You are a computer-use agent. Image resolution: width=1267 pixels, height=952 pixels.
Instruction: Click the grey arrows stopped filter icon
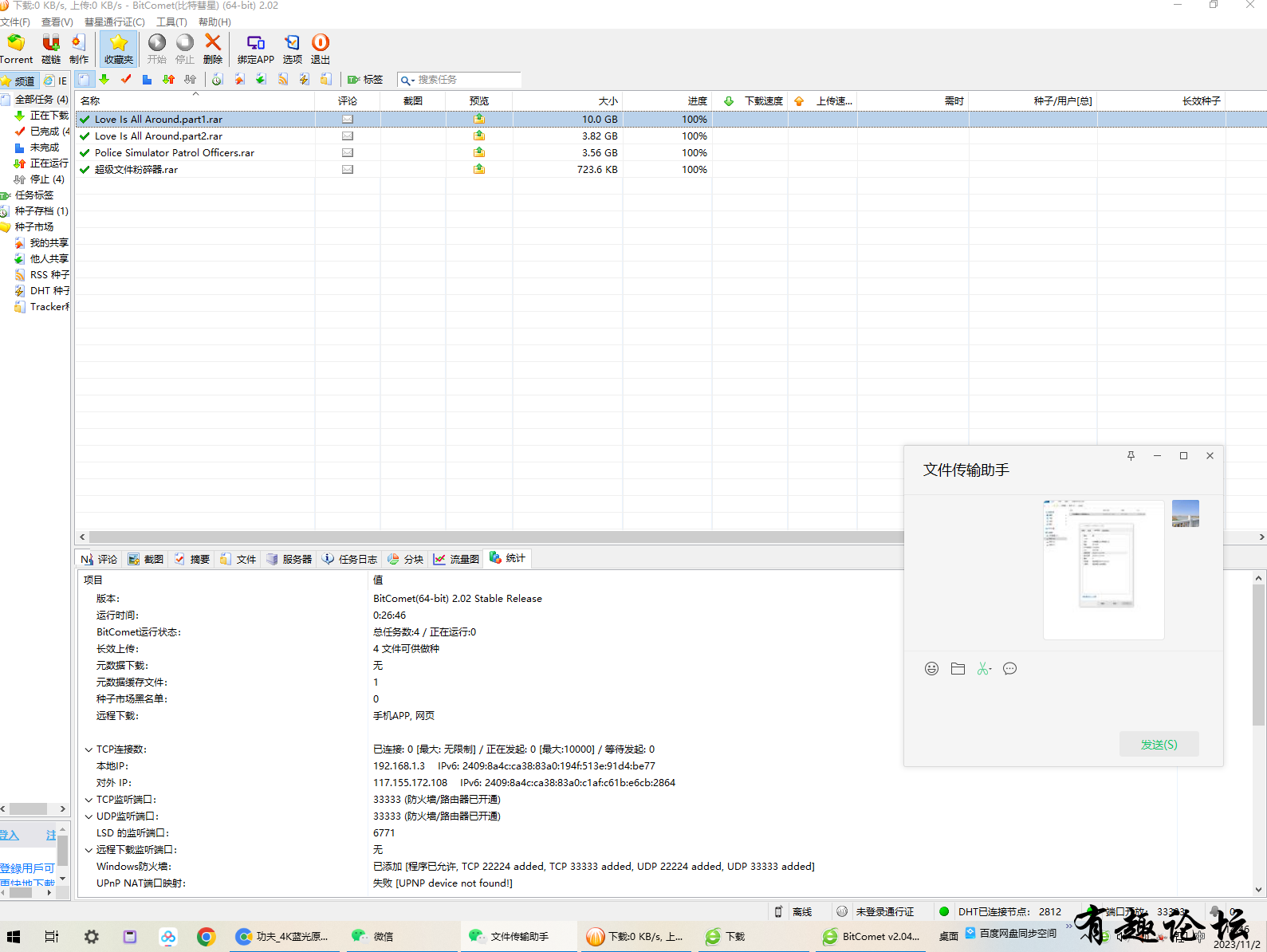(x=190, y=80)
